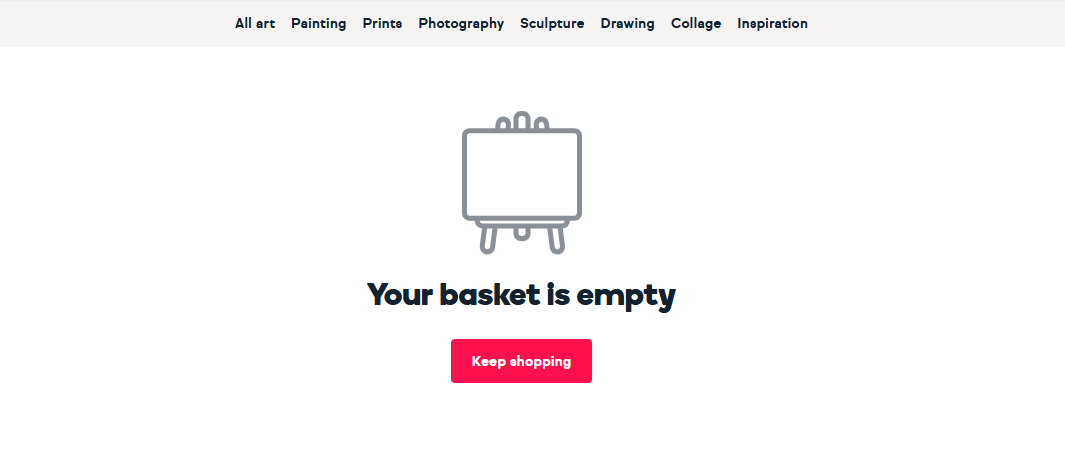Click the easel's right leg
Screen dimensions: 1065x462
click(x=556, y=239)
